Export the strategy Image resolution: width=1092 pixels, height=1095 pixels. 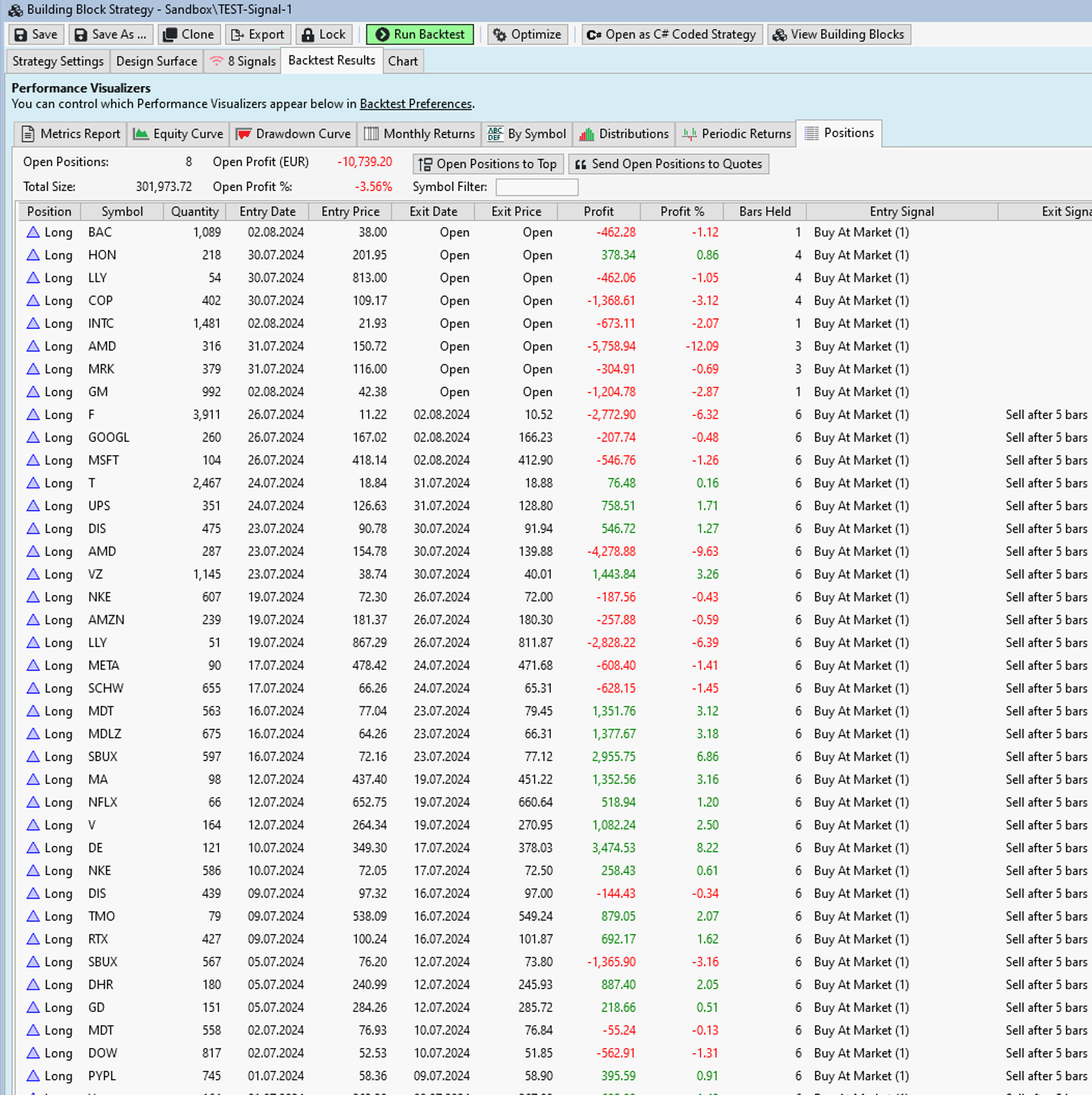[x=258, y=35]
